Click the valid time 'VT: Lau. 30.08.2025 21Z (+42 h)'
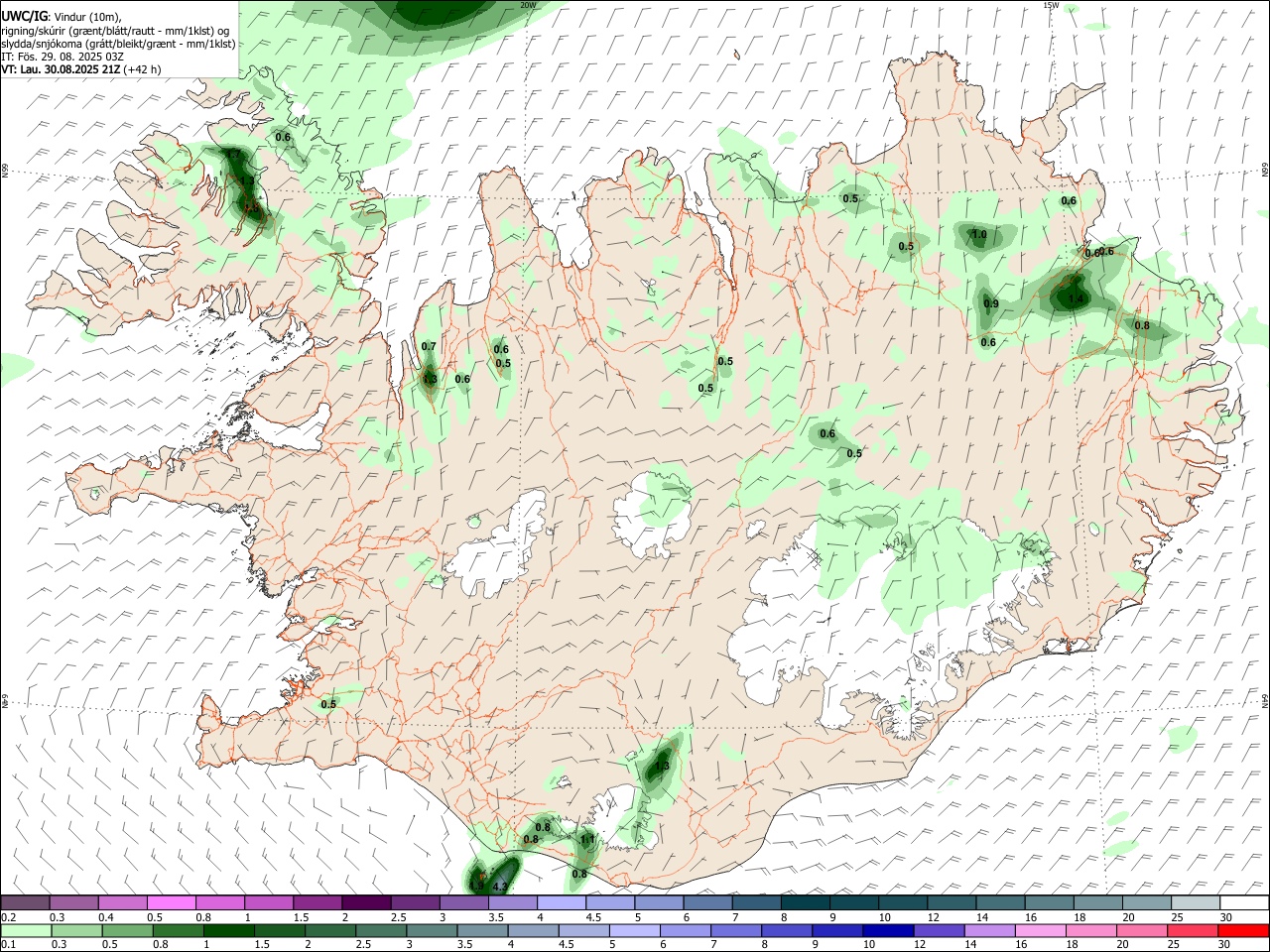Viewport: 1270px width, 952px height. tap(80, 69)
